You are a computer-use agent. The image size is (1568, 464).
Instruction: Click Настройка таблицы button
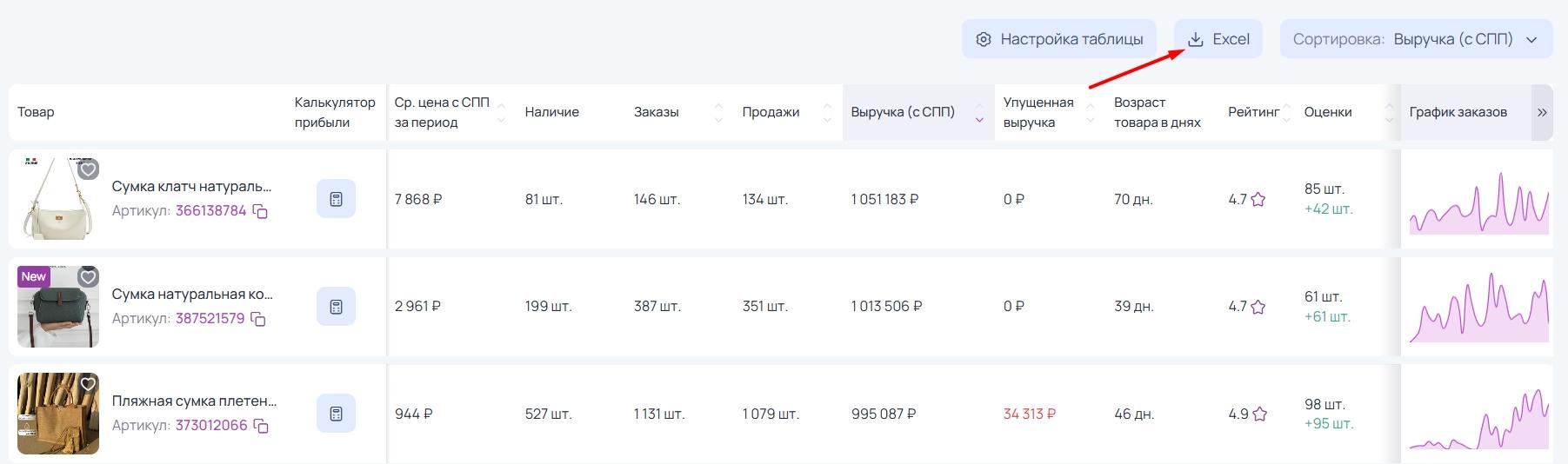pos(1059,39)
